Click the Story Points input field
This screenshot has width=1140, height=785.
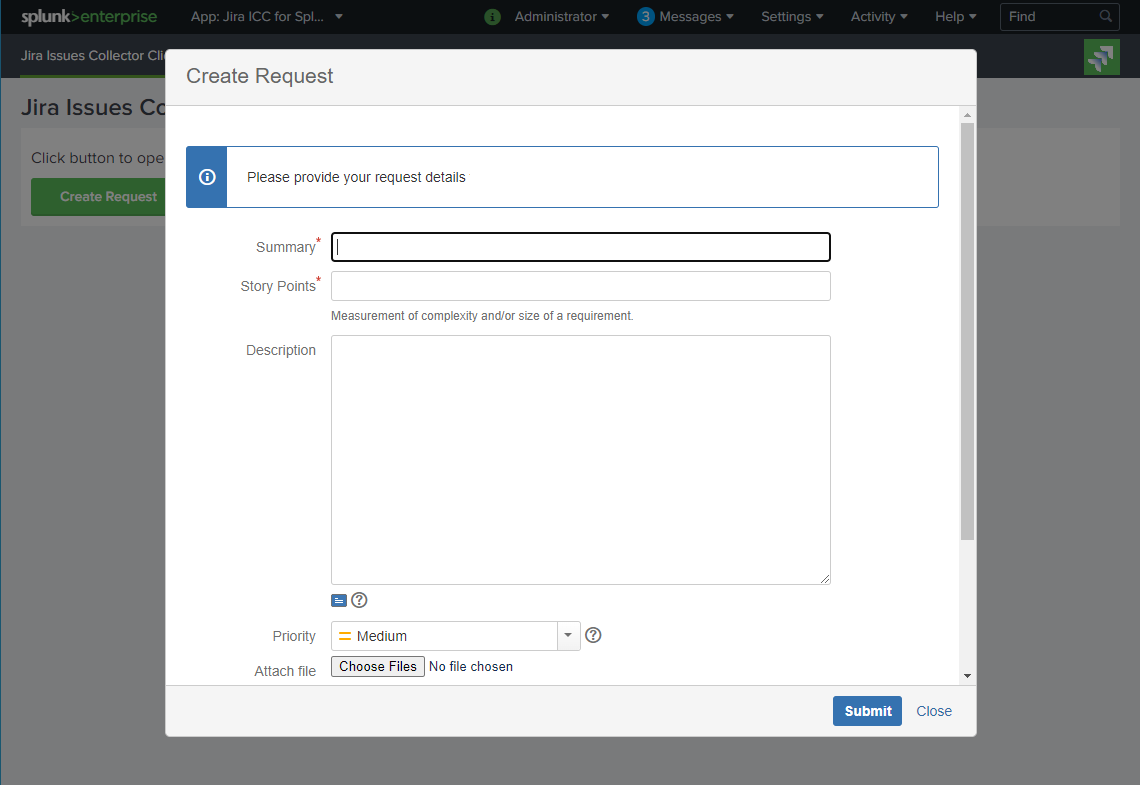coord(580,286)
